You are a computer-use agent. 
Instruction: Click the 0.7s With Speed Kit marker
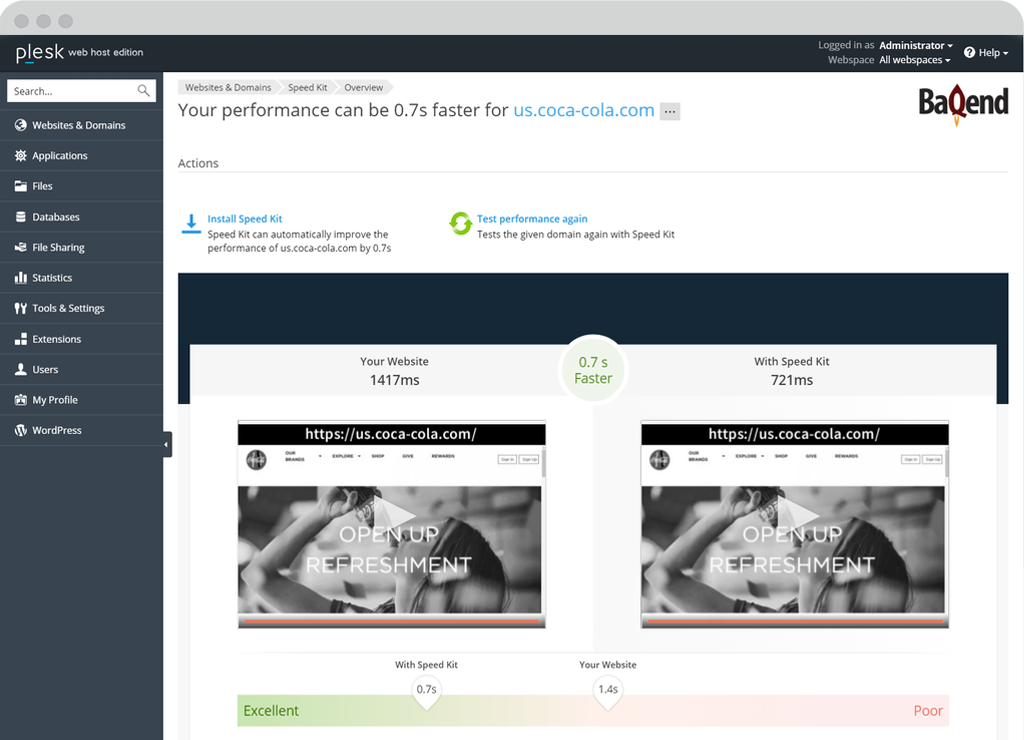(426, 692)
